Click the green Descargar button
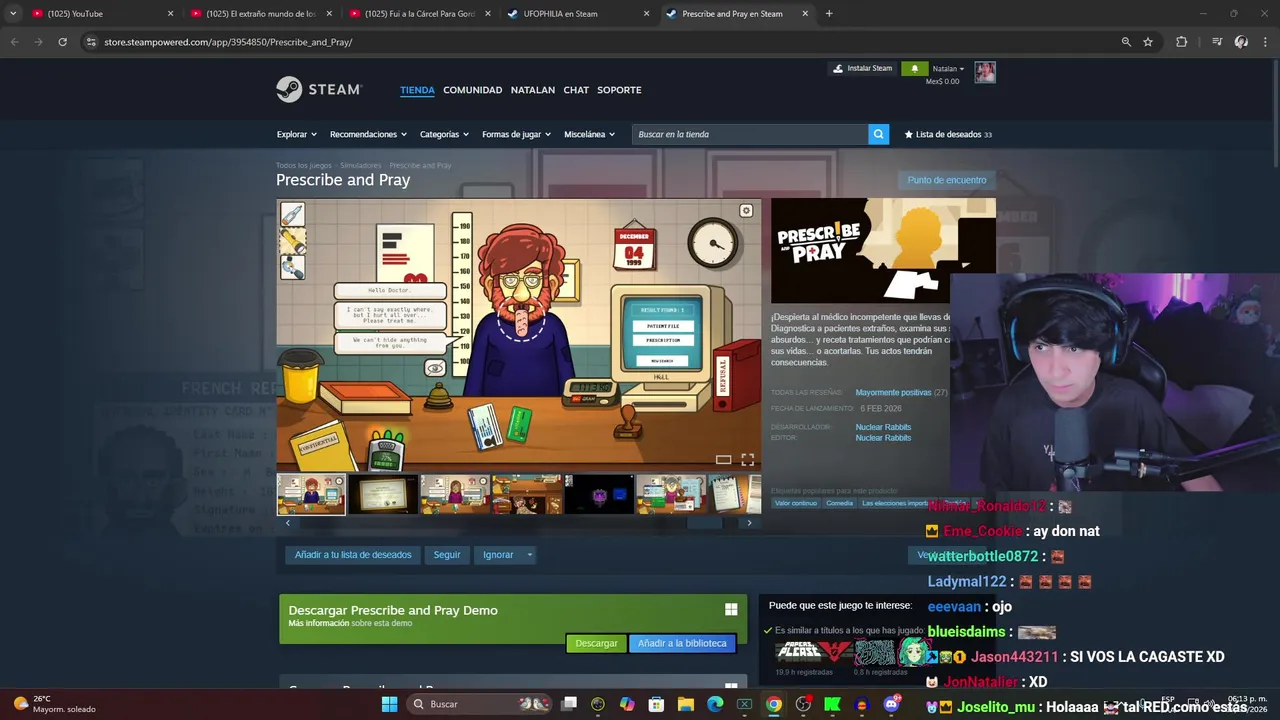The width and height of the screenshot is (1280, 720). point(596,643)
